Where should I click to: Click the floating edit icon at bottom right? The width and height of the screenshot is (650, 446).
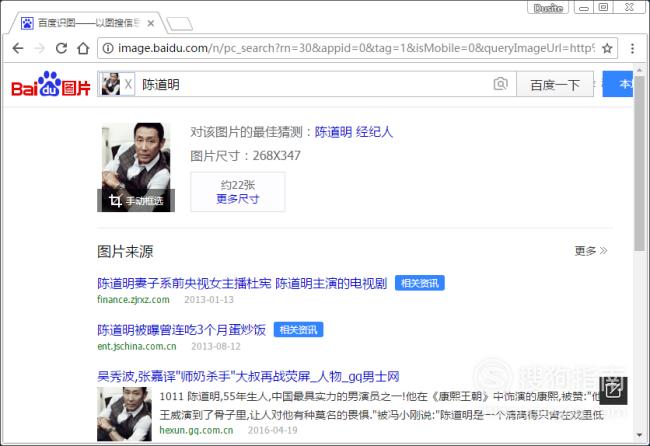(614, 390)
